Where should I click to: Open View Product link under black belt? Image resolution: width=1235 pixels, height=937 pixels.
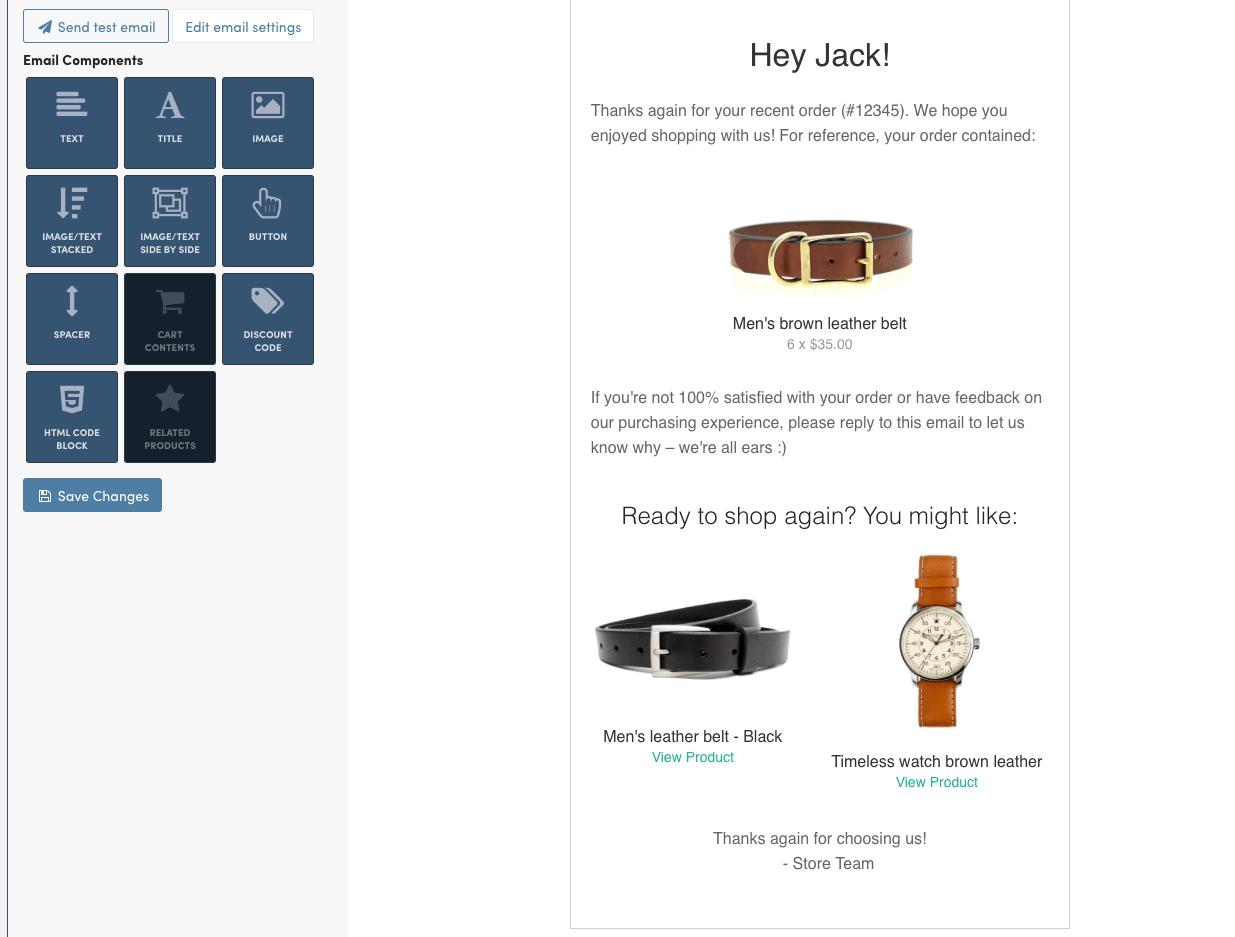point(693,758)
